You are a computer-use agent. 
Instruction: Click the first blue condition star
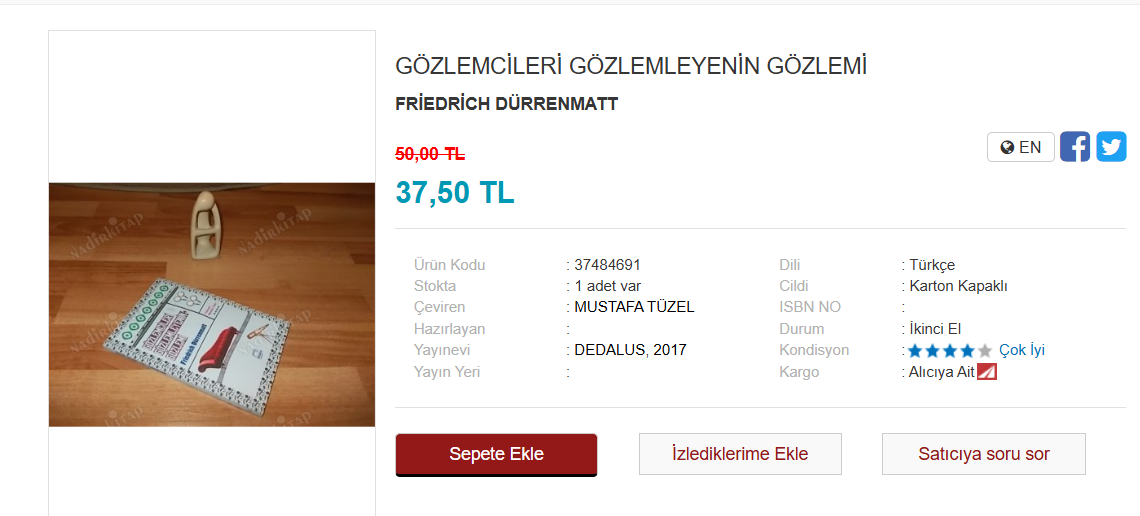tap(915, 351)
